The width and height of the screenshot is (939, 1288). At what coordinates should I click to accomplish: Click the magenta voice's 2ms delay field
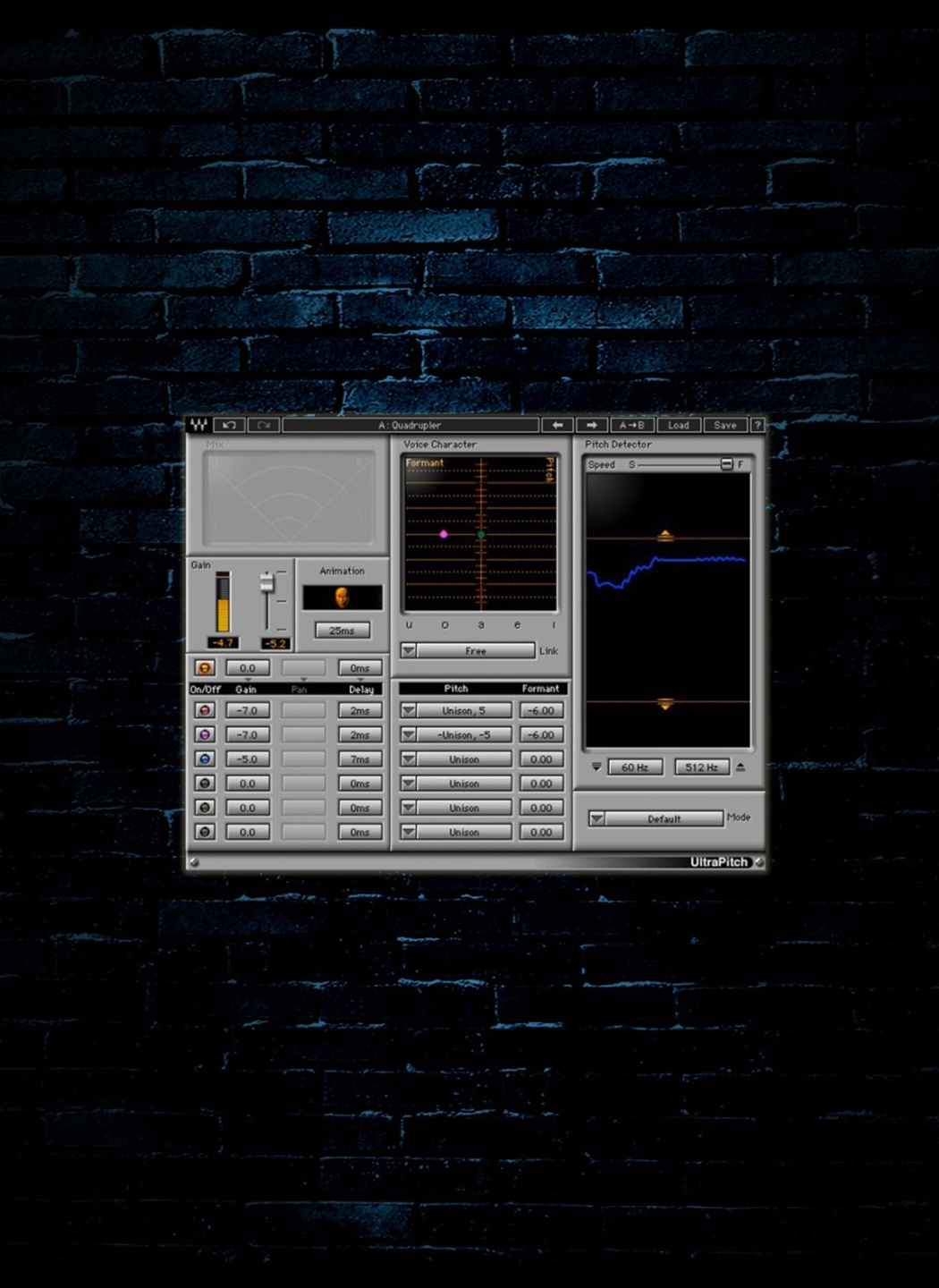pos(360,734)
